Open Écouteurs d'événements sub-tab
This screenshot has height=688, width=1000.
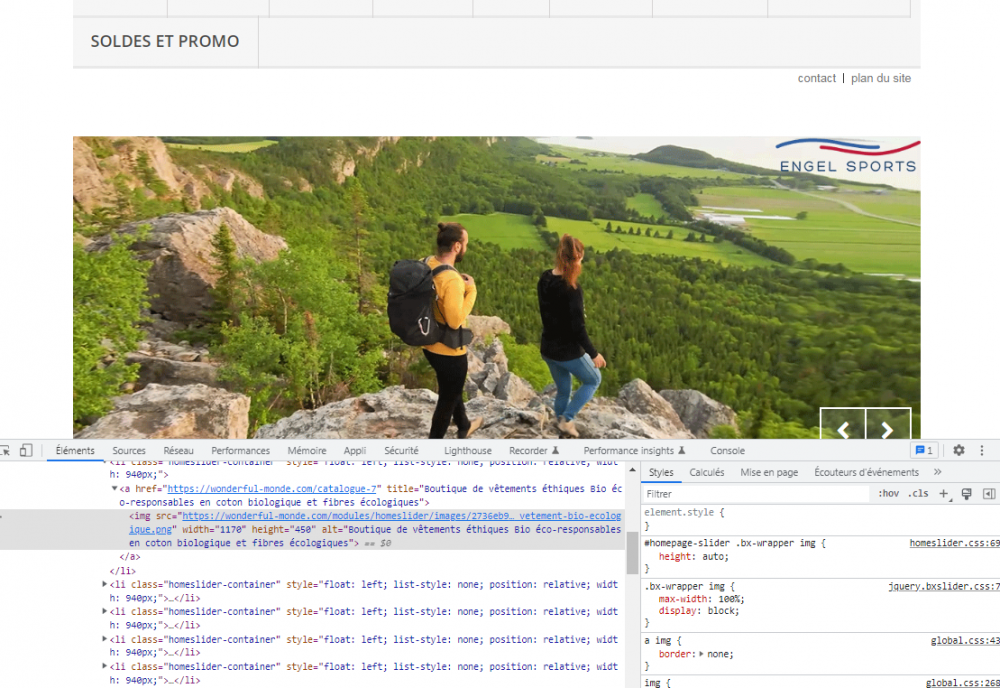(x=866, y=472)
